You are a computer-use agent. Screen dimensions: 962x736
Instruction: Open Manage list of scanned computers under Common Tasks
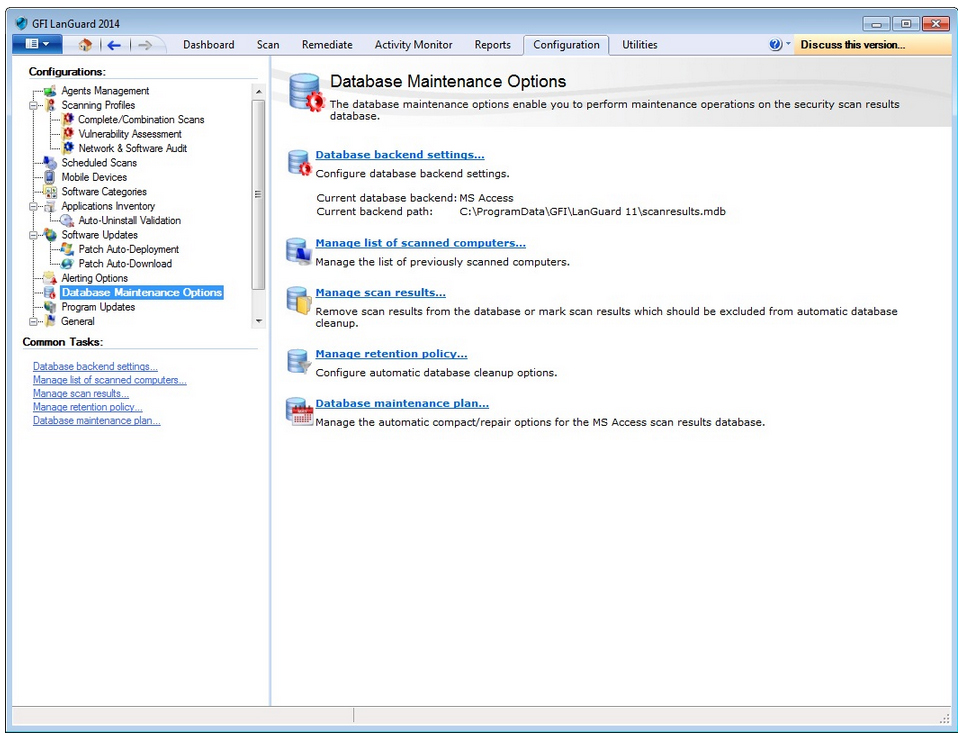(110, 380)
